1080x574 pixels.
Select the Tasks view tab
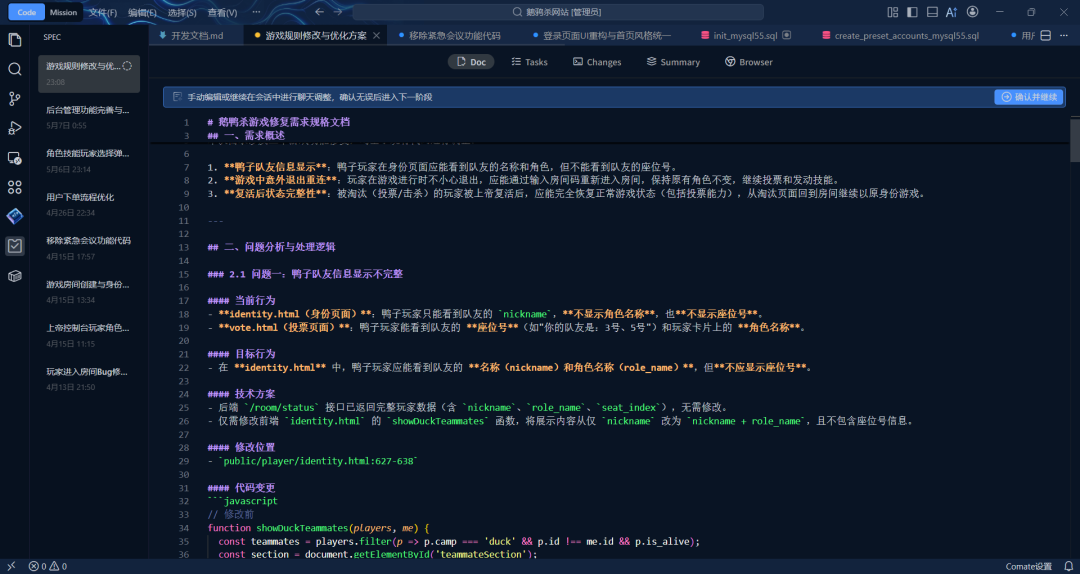tap(530, 62)
